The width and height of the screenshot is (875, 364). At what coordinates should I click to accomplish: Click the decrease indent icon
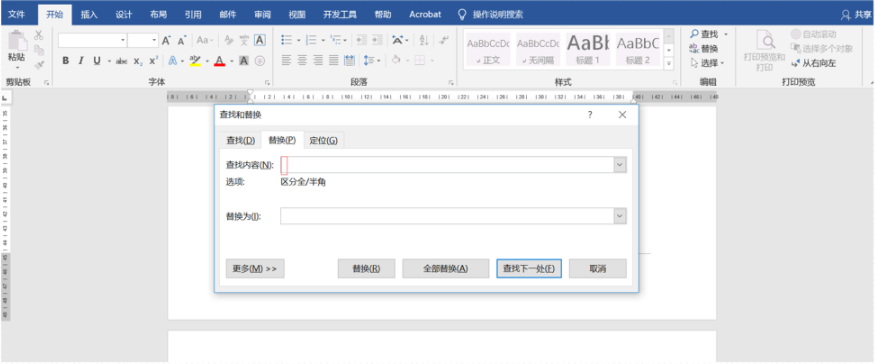[x=361, y=40]
